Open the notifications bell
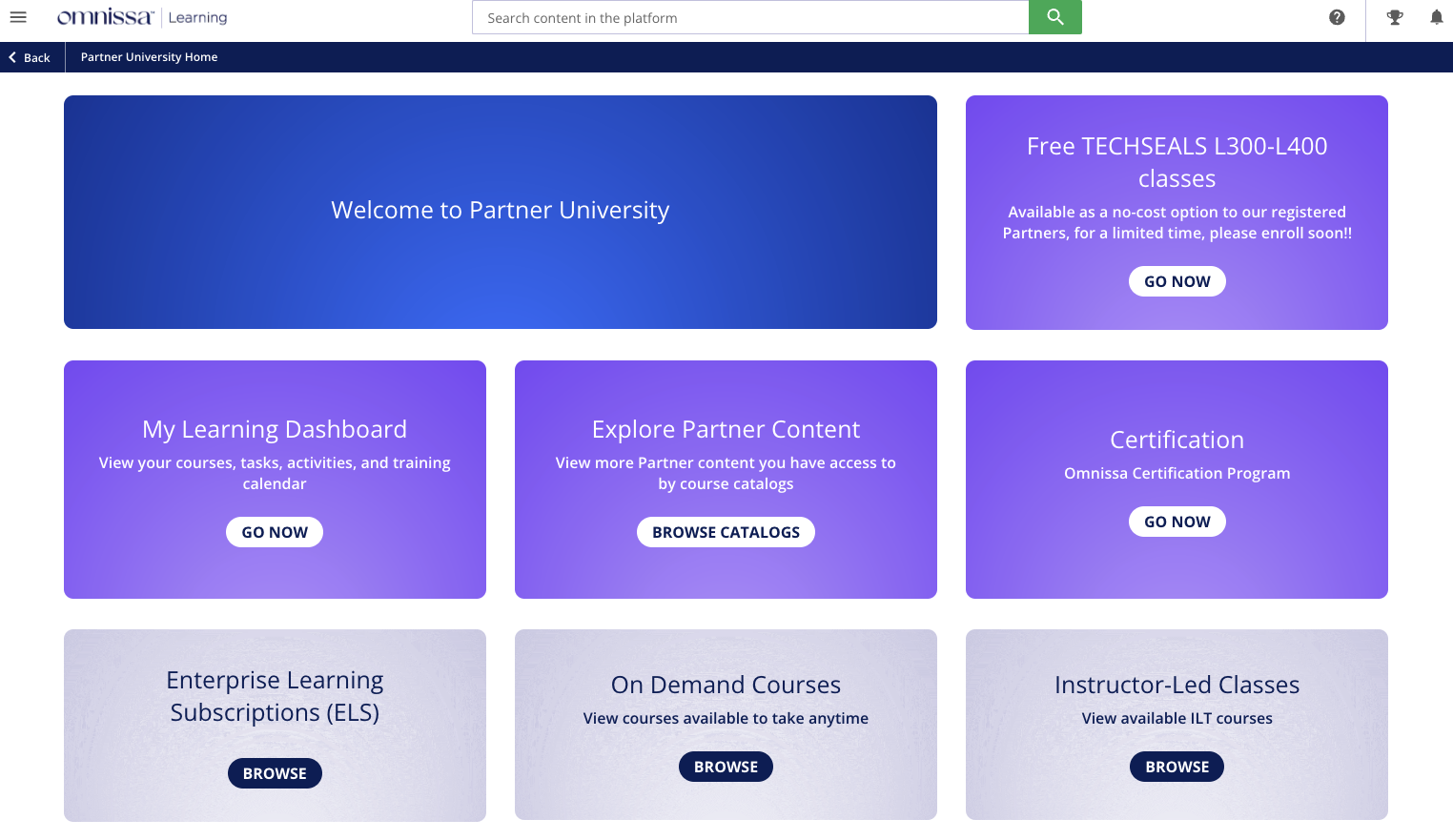 pos(1436,17)
